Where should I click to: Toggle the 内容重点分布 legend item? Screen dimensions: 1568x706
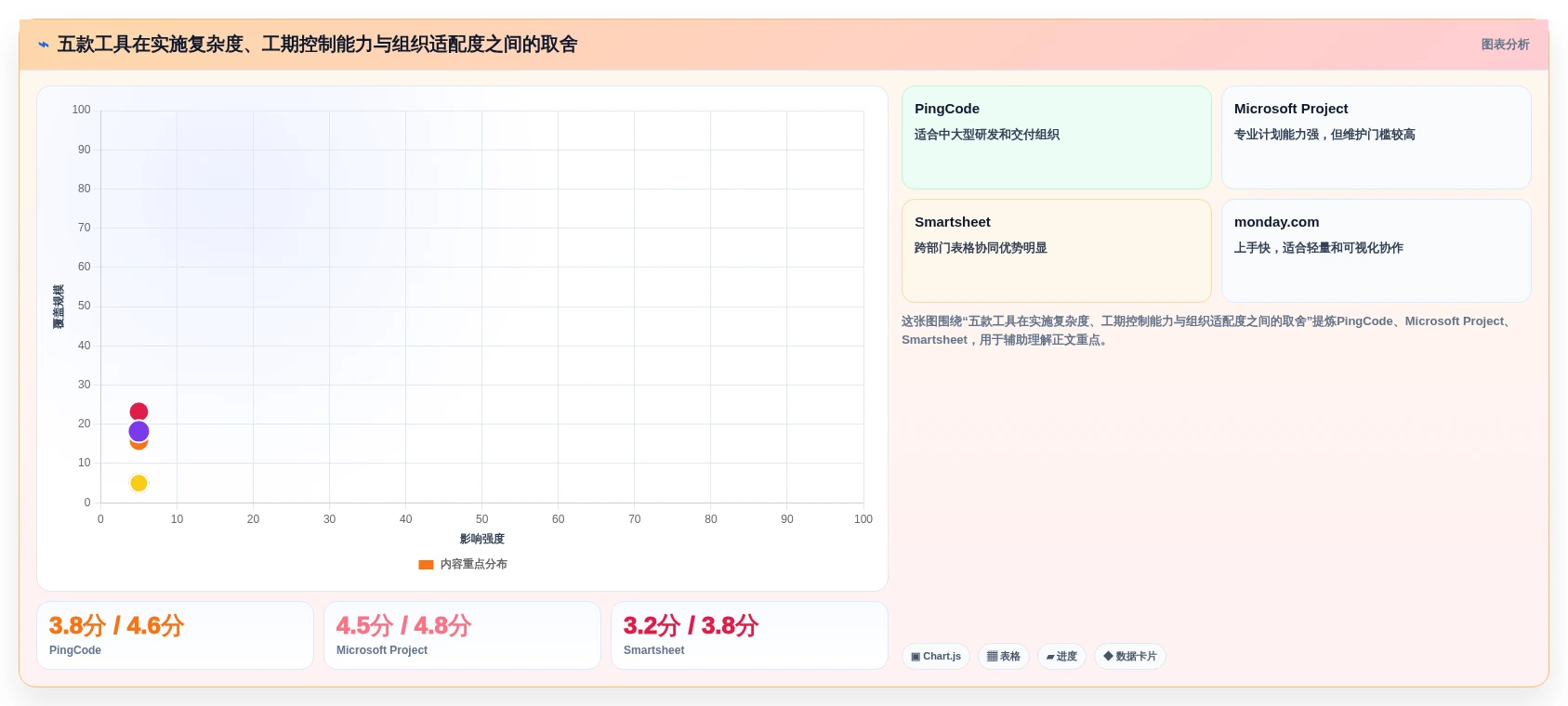[463, 564]
